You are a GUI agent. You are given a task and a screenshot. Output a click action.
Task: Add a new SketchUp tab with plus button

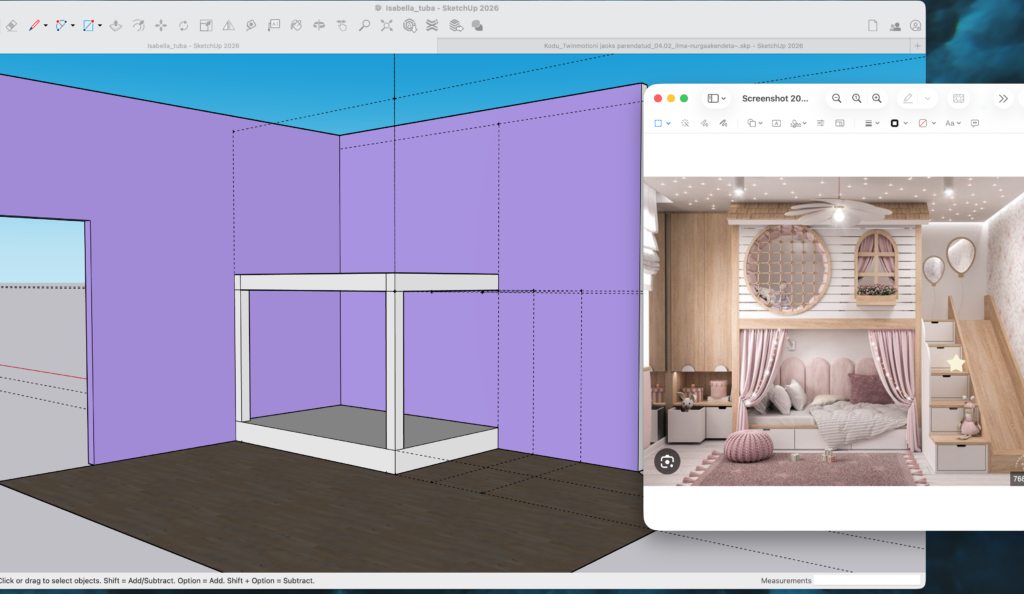pos(917,45)
